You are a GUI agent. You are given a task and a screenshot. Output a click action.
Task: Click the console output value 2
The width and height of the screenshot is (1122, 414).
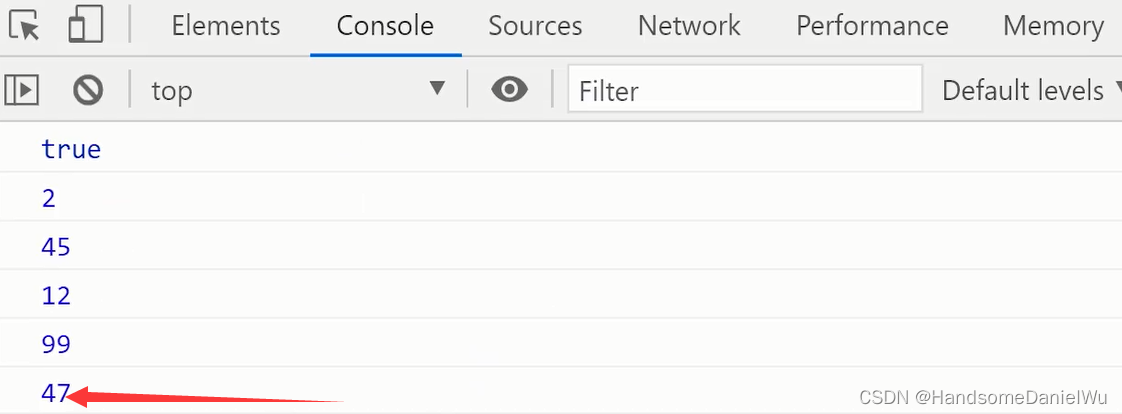[49, 199]
